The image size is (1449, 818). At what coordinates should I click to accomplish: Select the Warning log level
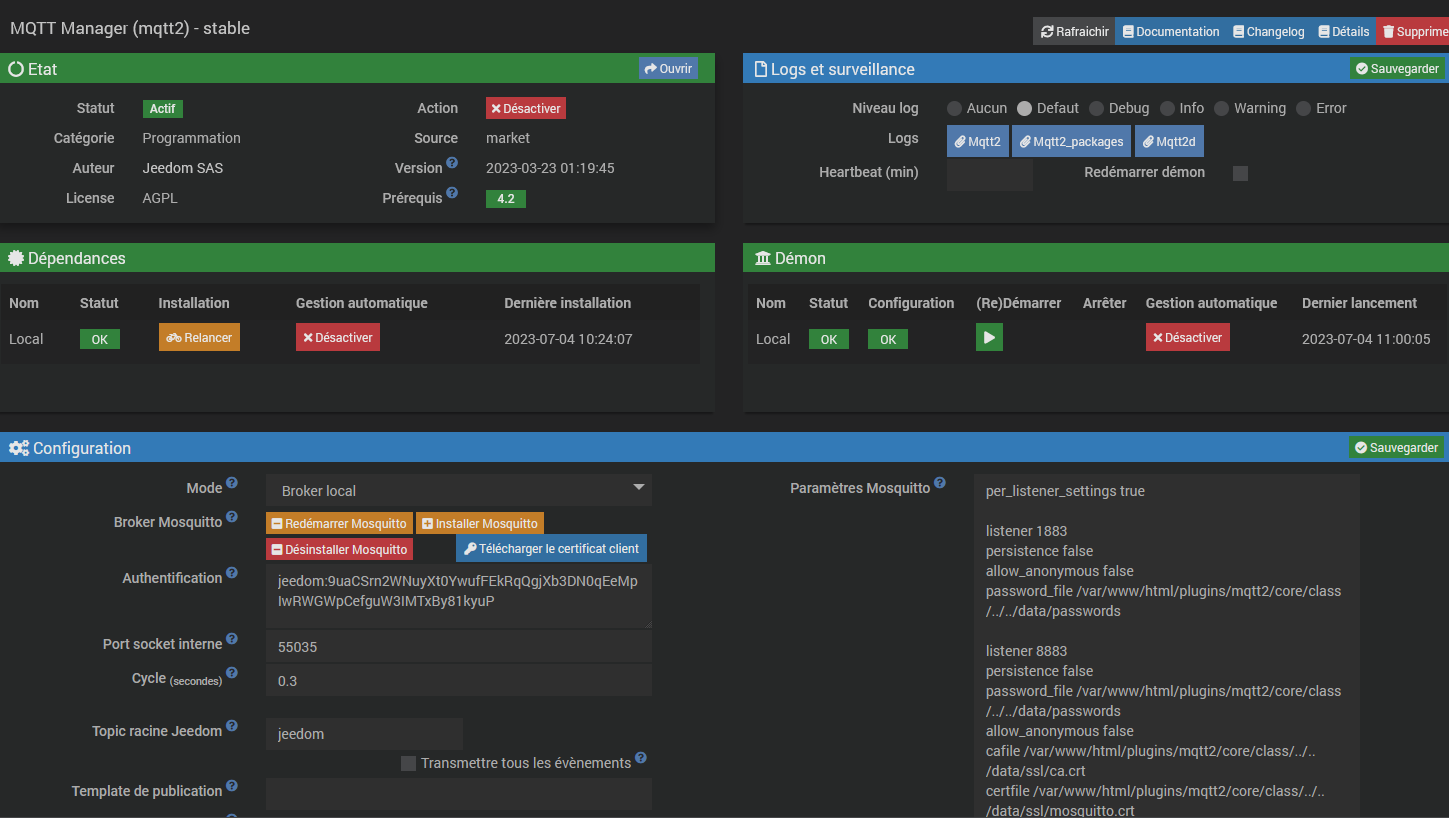click(1222, 108)
